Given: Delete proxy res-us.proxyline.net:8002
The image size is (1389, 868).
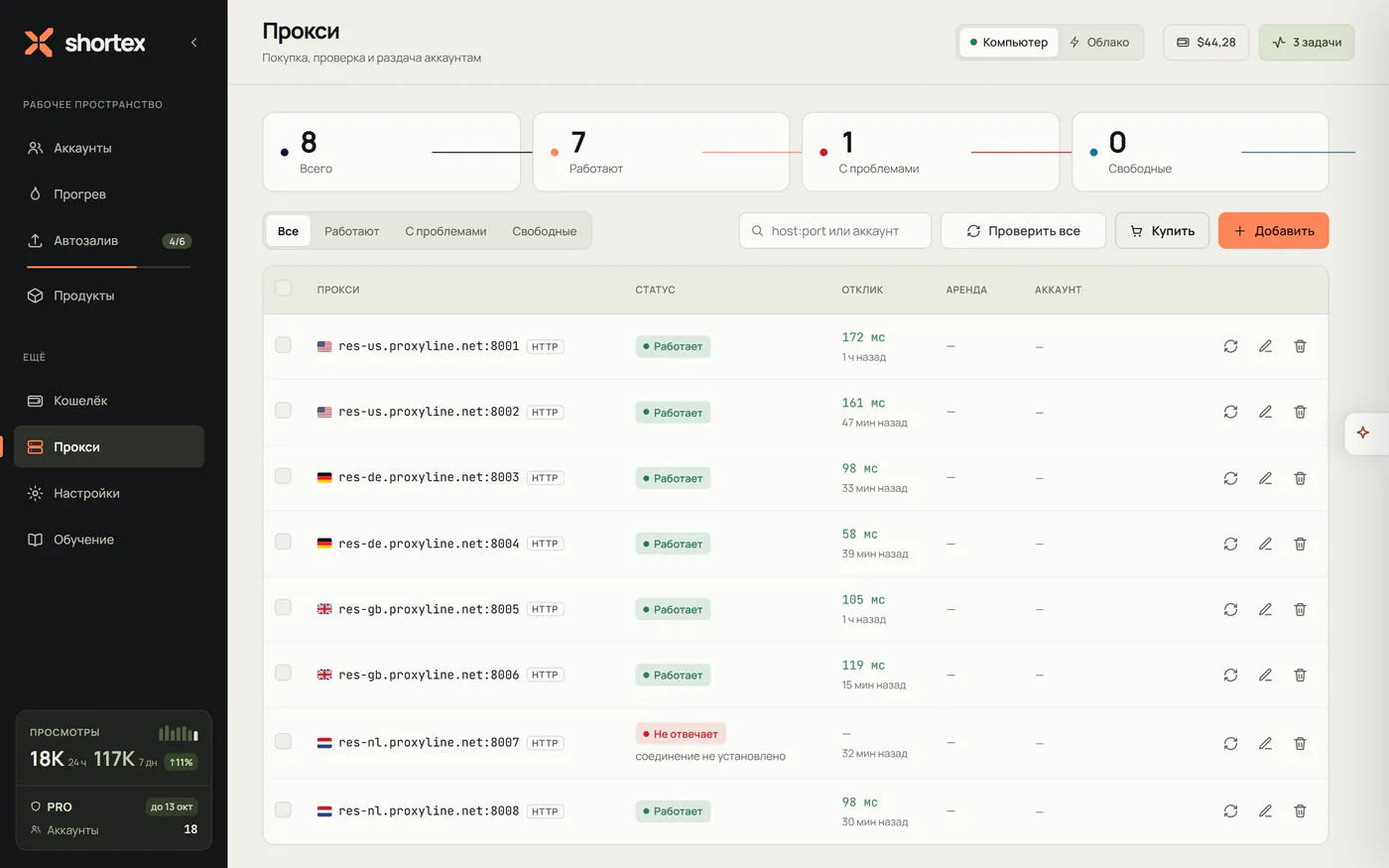Looking at the screenshot, I should tap(1300, 412).
